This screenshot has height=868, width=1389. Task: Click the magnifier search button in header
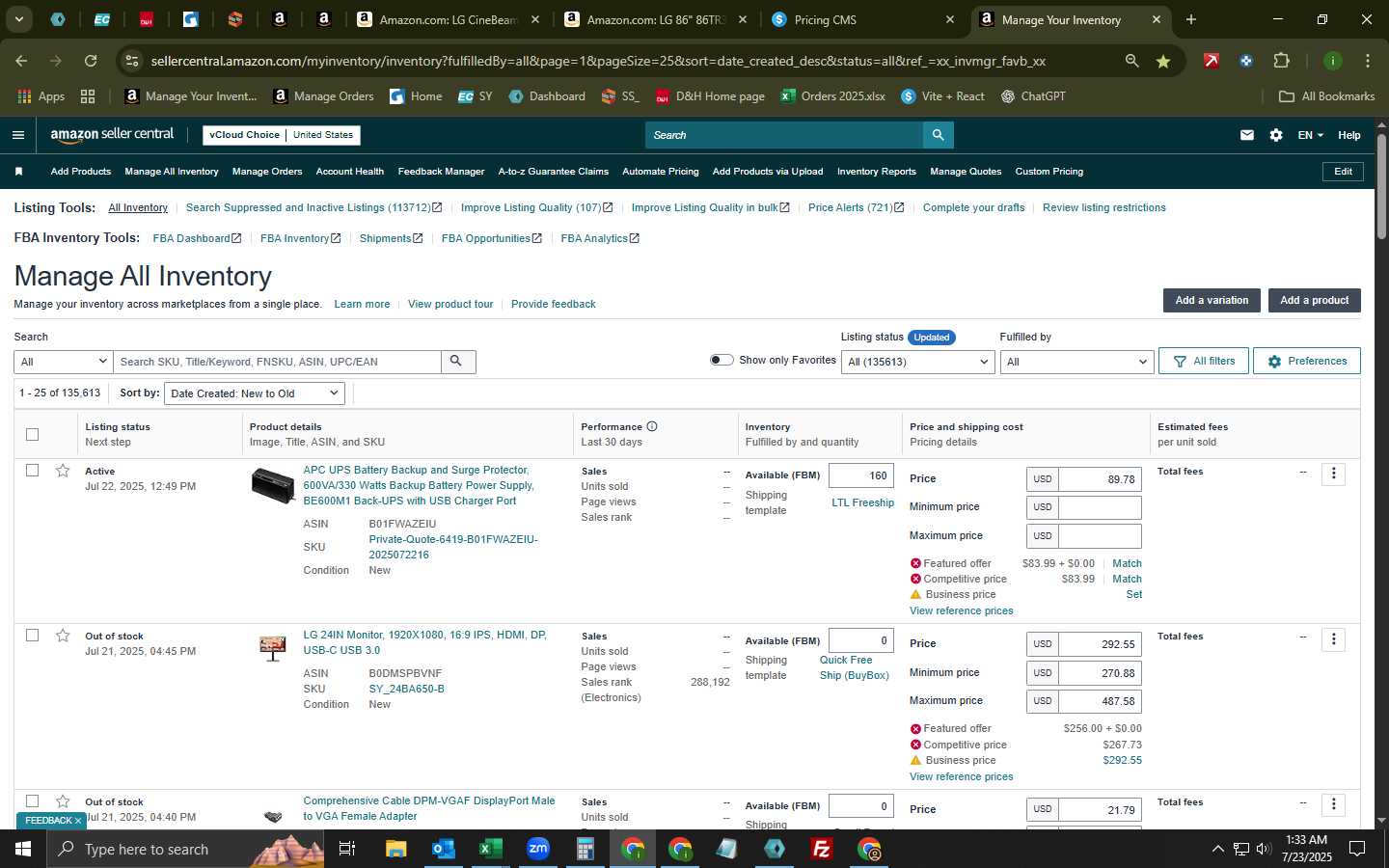(x=938, y=135)
